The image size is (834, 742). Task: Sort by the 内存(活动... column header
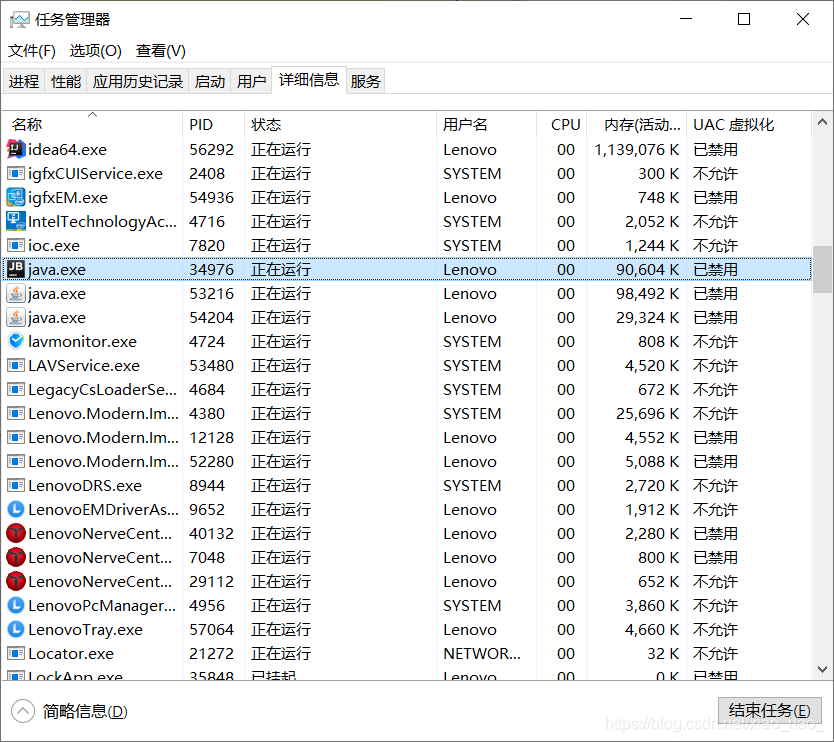pyautogui.click(x=637, y=124)
